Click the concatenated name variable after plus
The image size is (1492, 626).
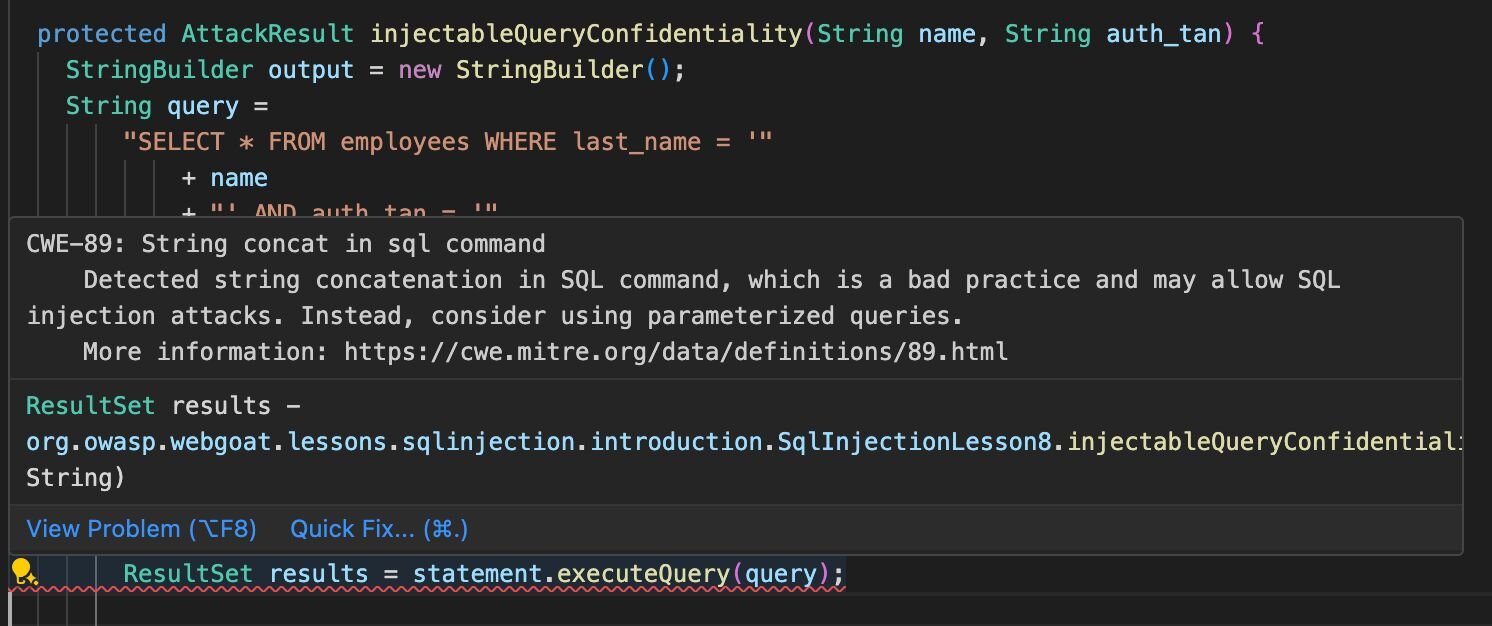click(x=239, y=178)
